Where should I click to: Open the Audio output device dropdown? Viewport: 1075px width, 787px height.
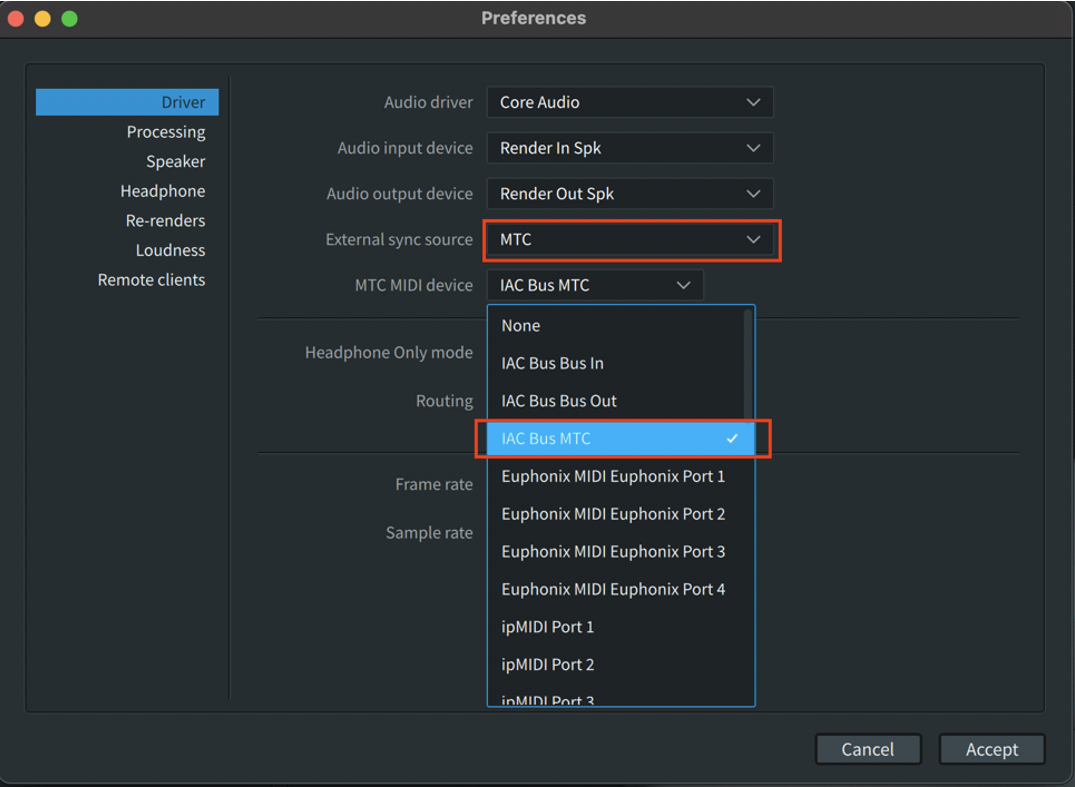629,194
